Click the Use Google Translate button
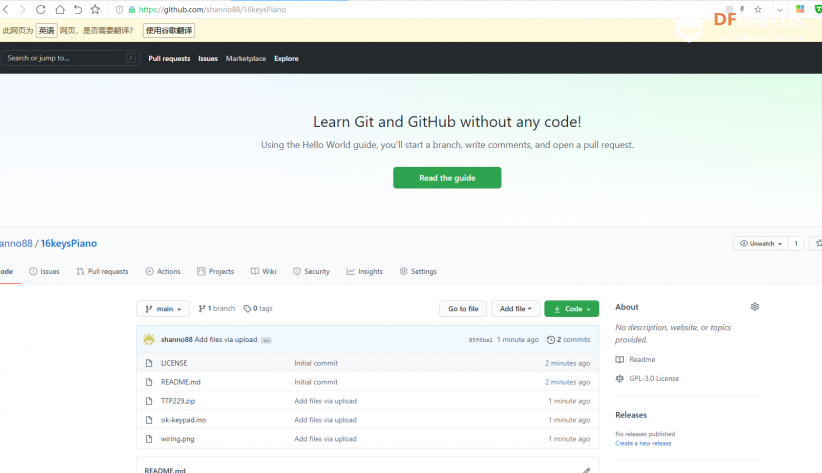The image size is (822, 473). 169,30
